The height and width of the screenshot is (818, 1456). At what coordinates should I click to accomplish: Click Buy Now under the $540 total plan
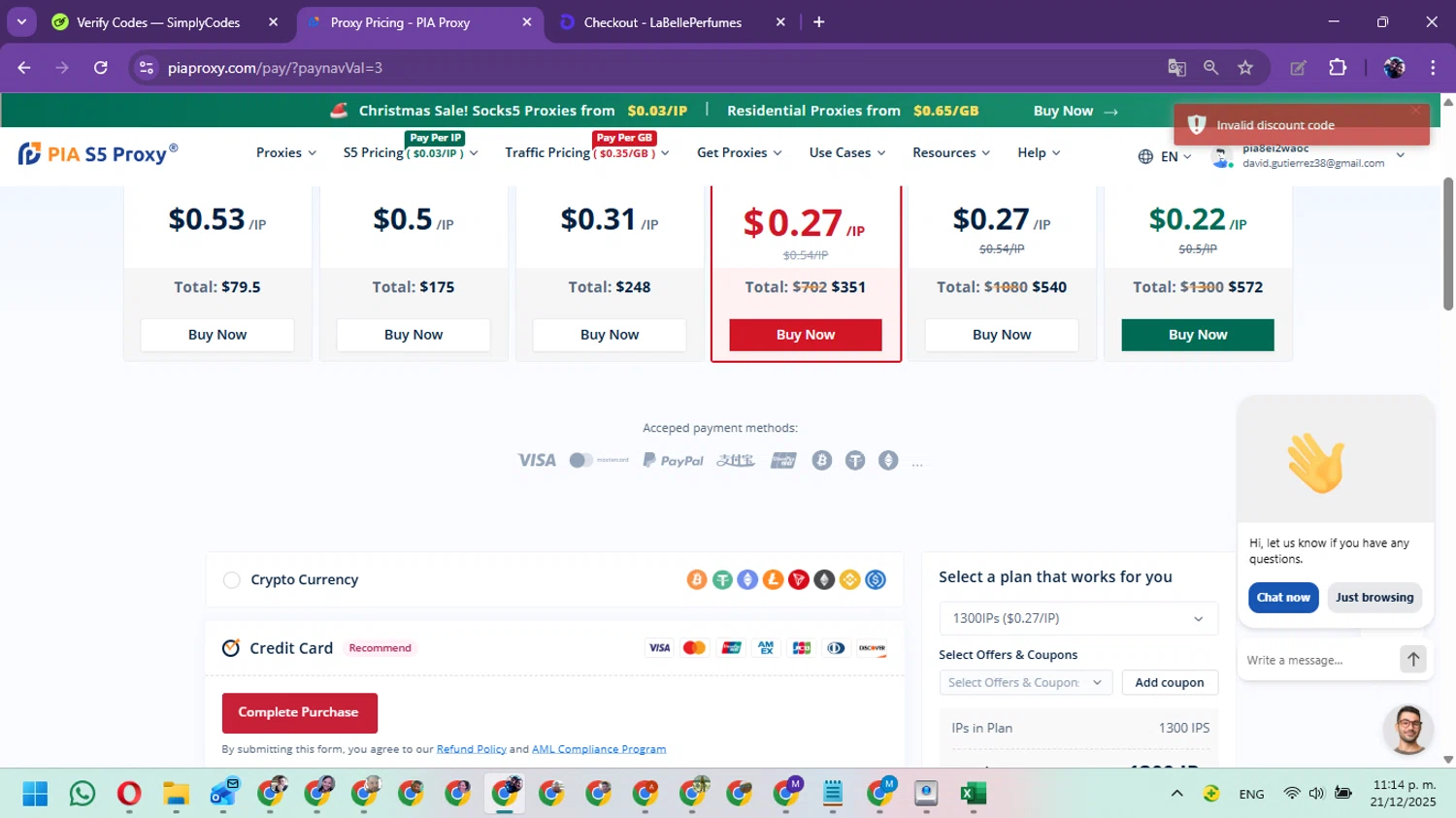pos(1002,335)
